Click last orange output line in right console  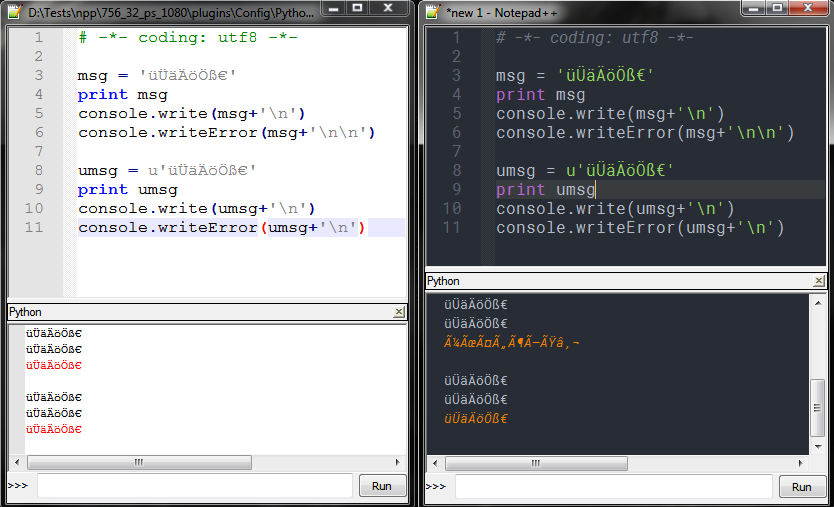point(476,419)
